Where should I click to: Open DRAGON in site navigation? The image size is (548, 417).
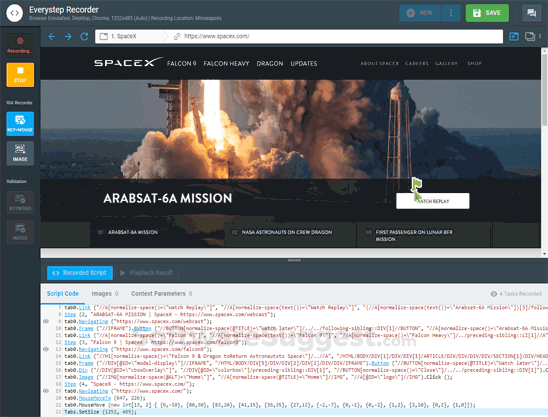point(270,64)
